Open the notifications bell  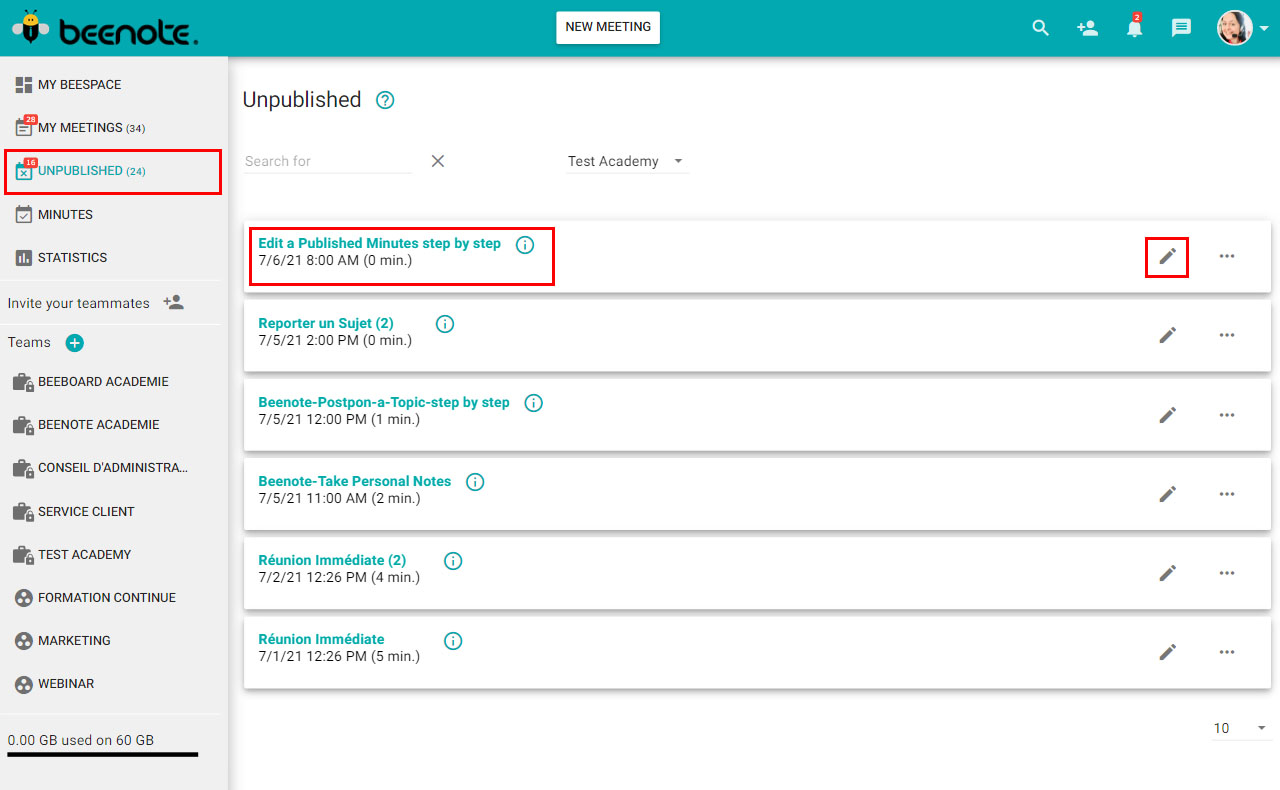coord(1134,27)
